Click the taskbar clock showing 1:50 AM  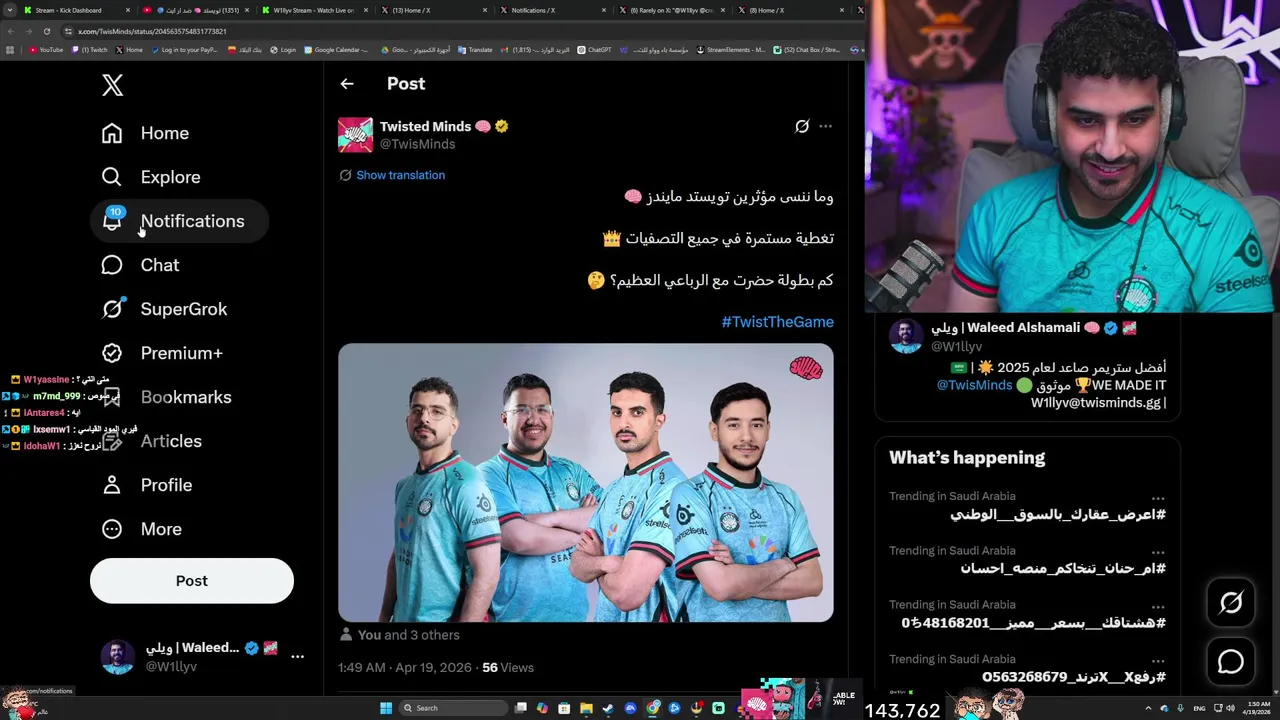click(1256, 708)
